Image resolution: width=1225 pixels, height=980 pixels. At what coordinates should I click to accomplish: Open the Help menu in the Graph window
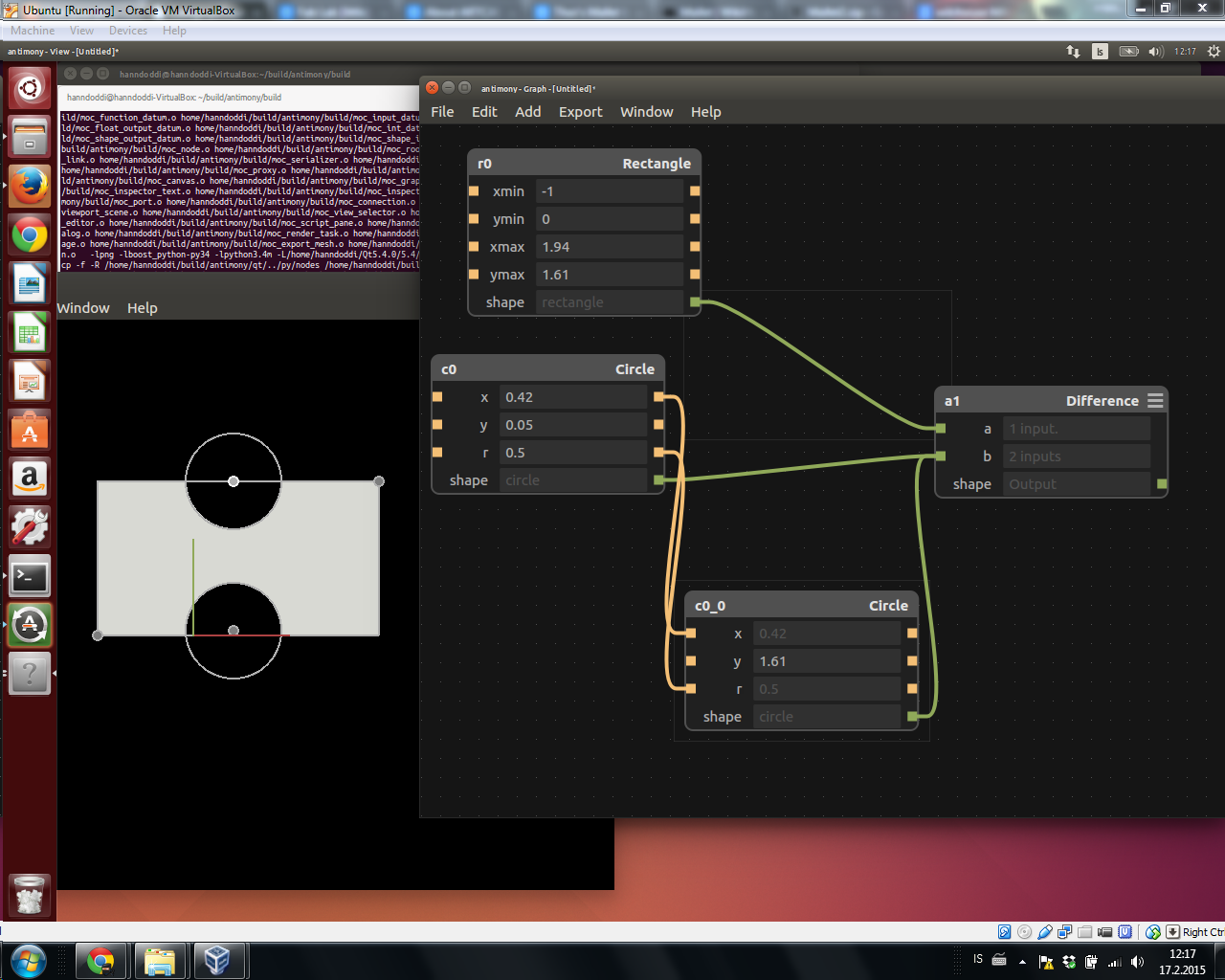pos(706,112)
